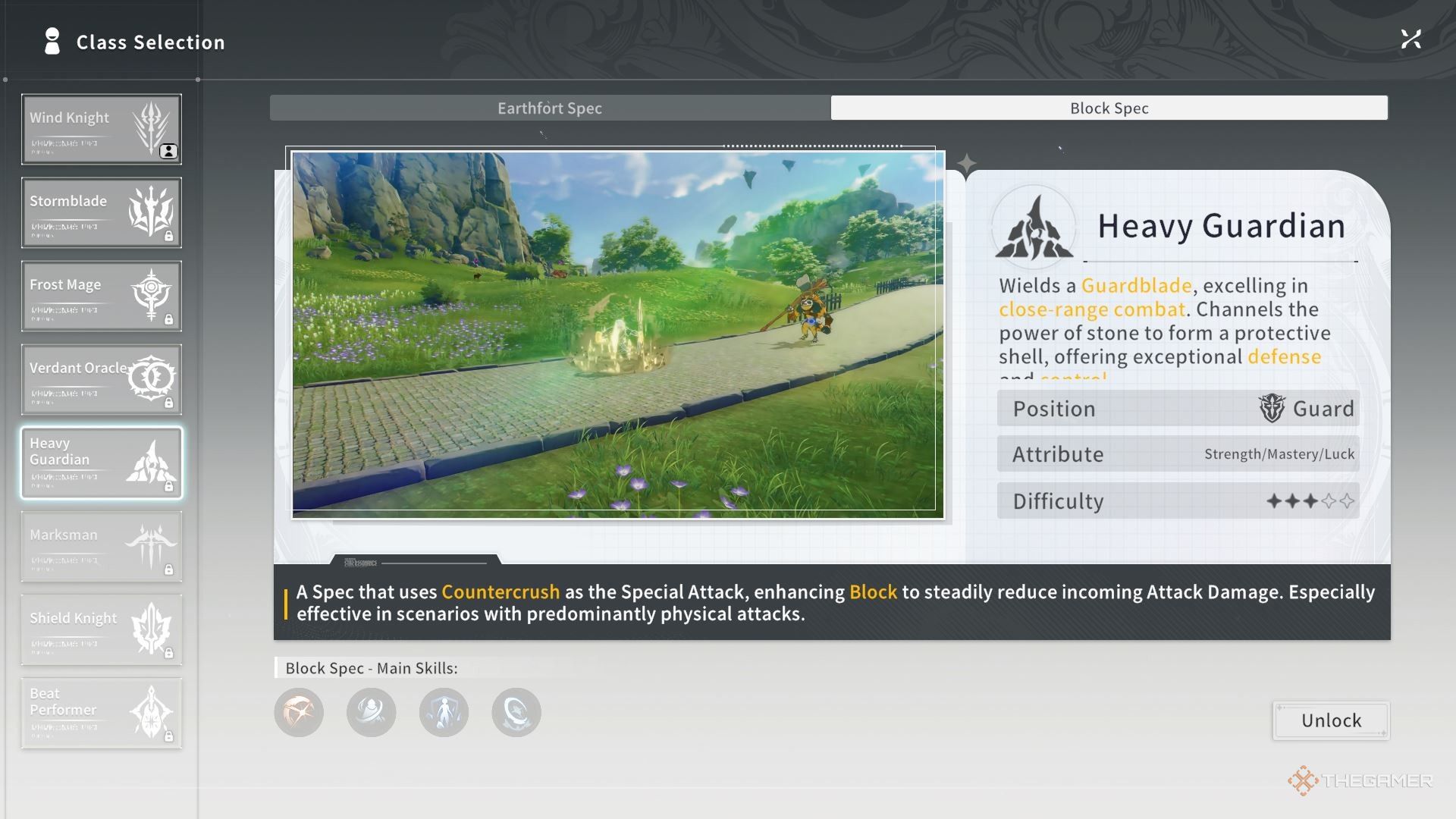Click the class preview video thumbnail
Screen dimensions: 1456x819
(617, 334)
